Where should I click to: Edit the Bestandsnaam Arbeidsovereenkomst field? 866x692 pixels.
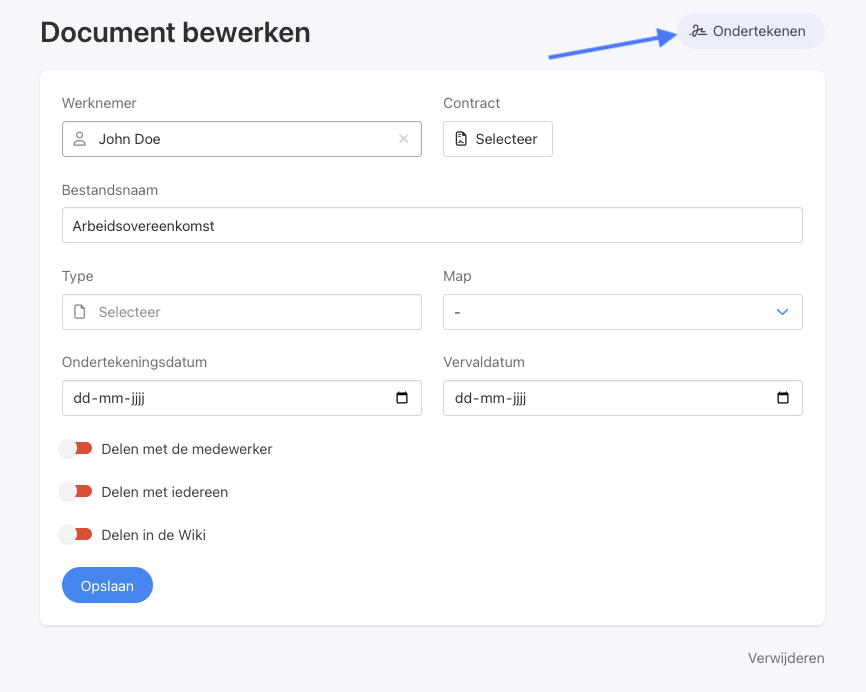point(432,225)
